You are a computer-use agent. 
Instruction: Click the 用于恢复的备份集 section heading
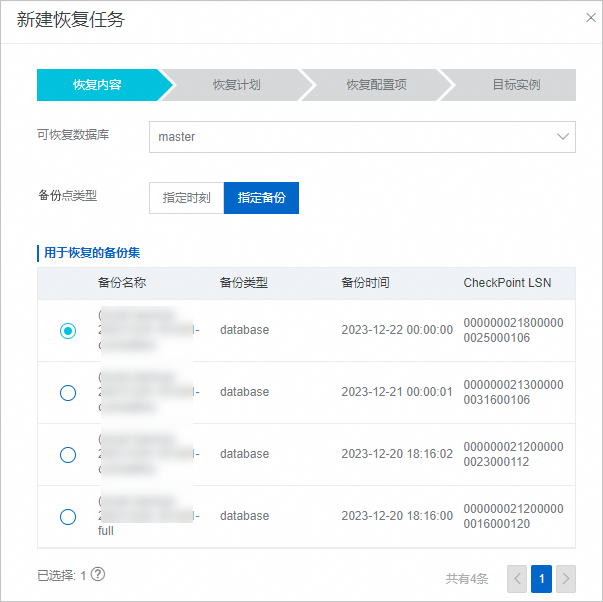pos(92,253)
